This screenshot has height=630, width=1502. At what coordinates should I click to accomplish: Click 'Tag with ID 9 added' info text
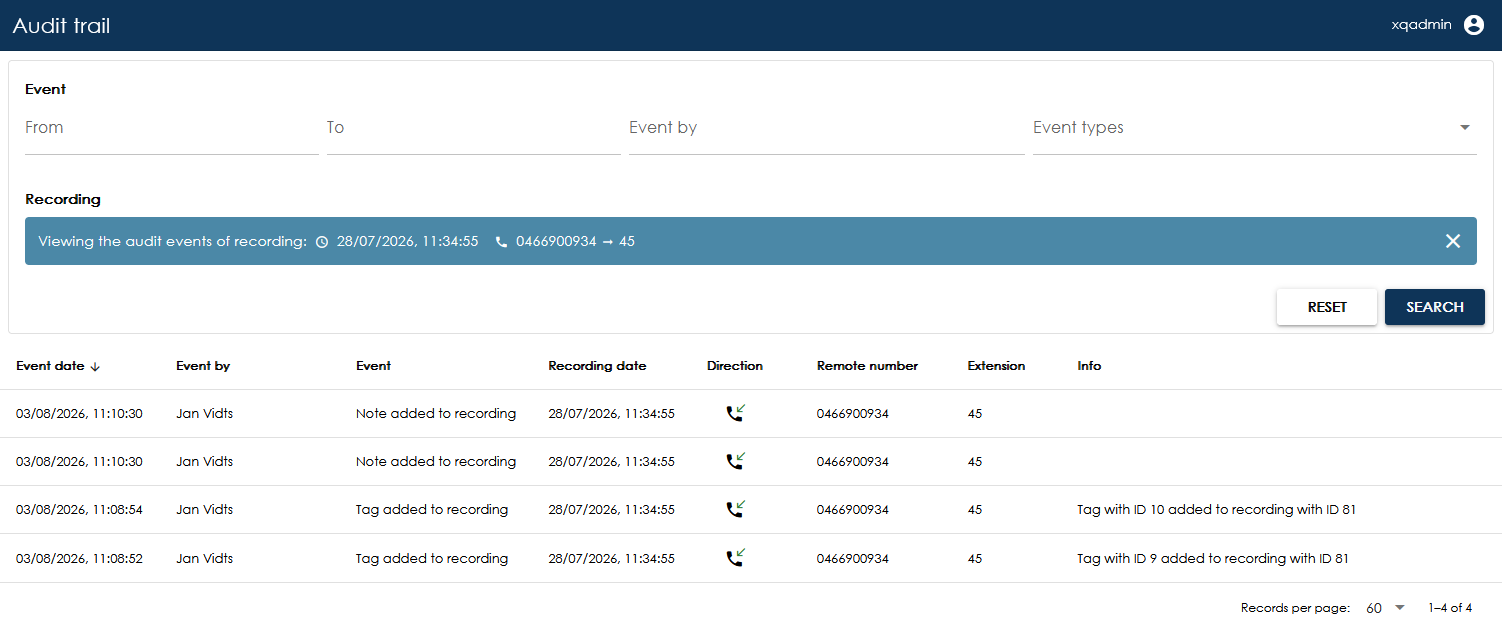pos(1213,559)
